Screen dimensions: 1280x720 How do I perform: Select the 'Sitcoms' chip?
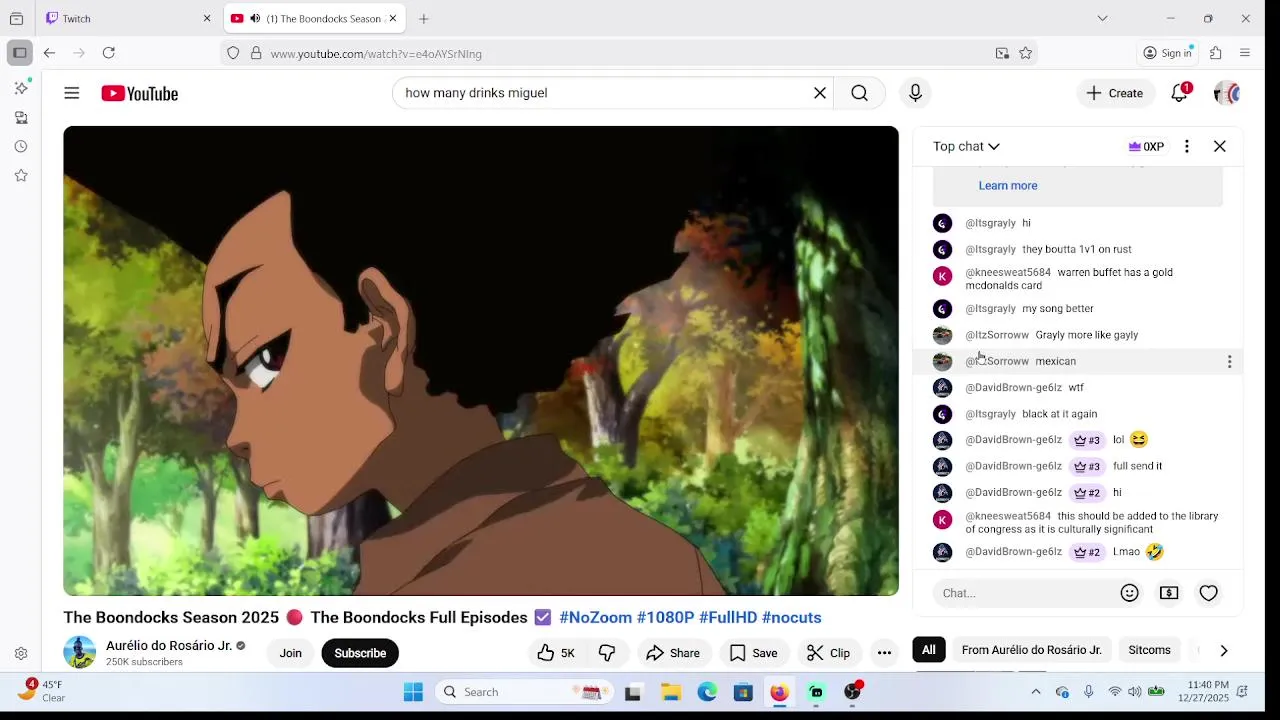pyautogui.click(x=1149, y=650)
